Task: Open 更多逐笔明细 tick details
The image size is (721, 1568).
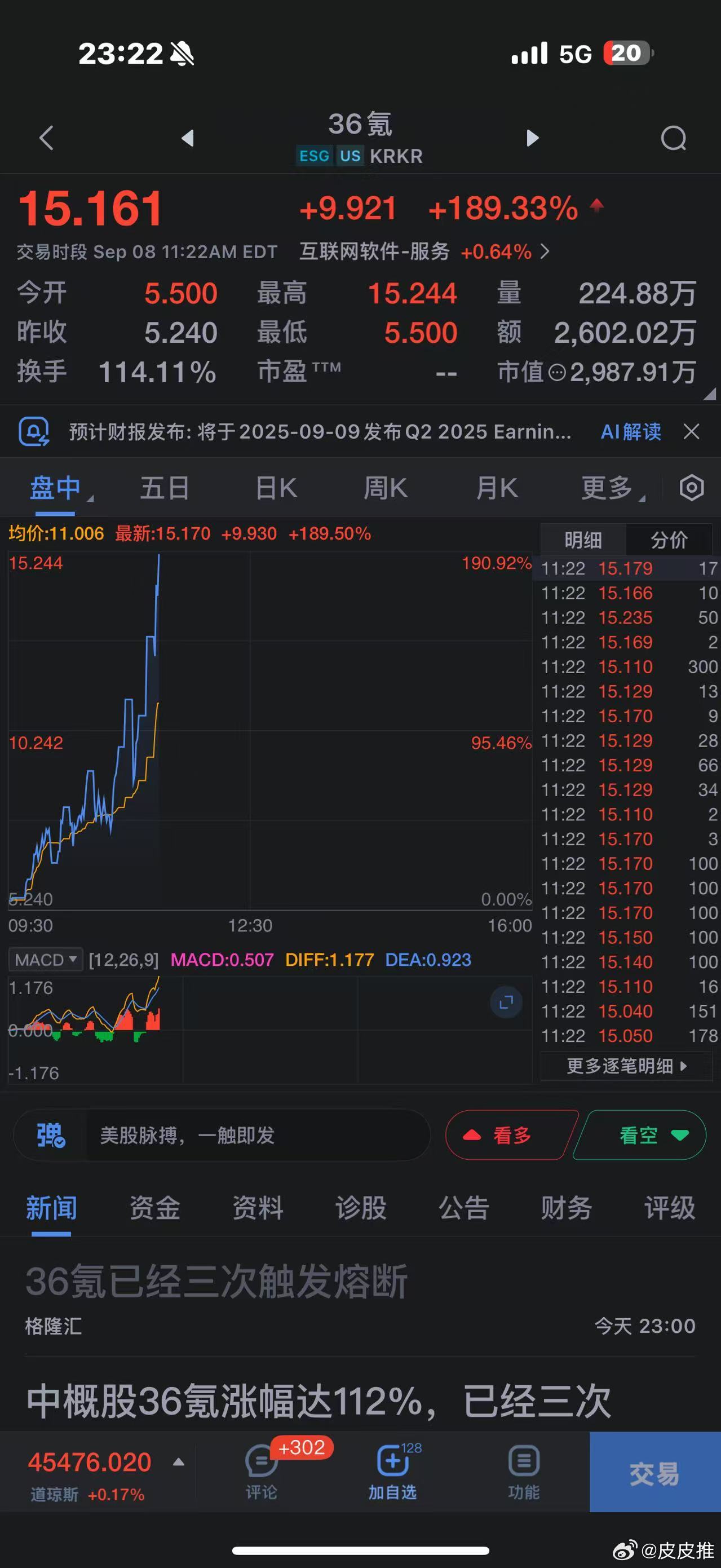Action: coord(627,1066)
